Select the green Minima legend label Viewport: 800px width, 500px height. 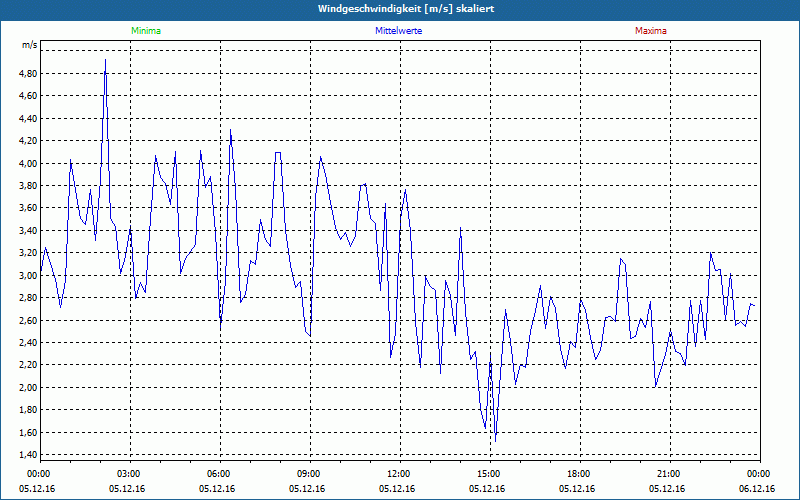(x=146, y=31)
